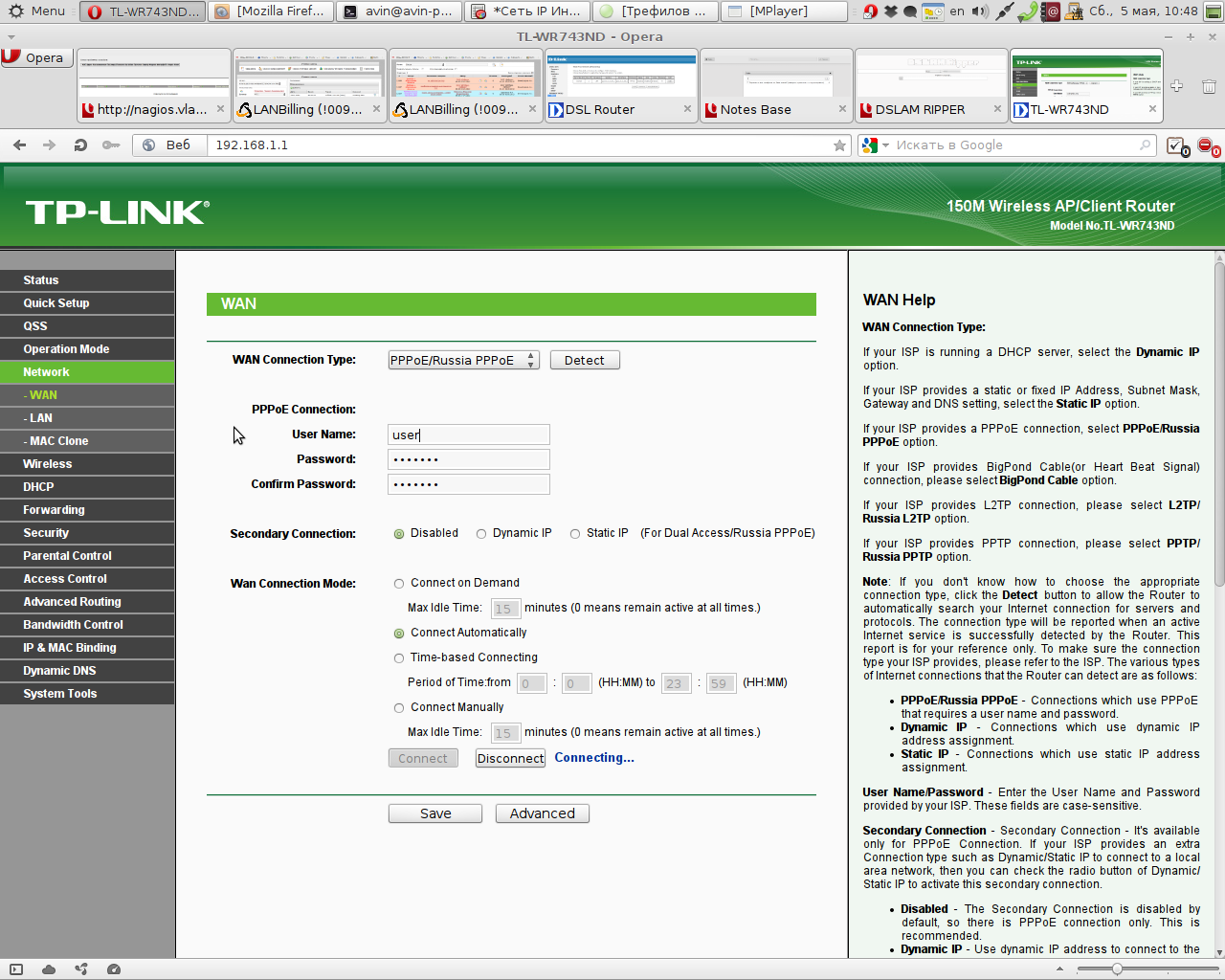Close the Notes Base tab
The image size is (1225, 980).
842,109
